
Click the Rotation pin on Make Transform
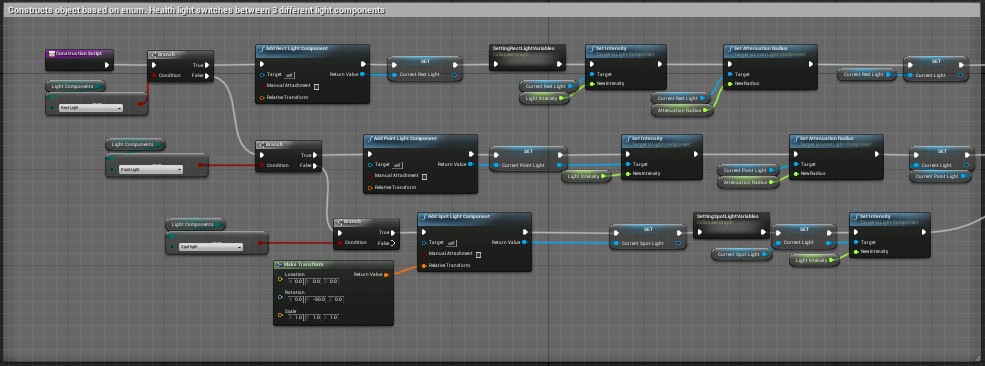coord(280,296)
